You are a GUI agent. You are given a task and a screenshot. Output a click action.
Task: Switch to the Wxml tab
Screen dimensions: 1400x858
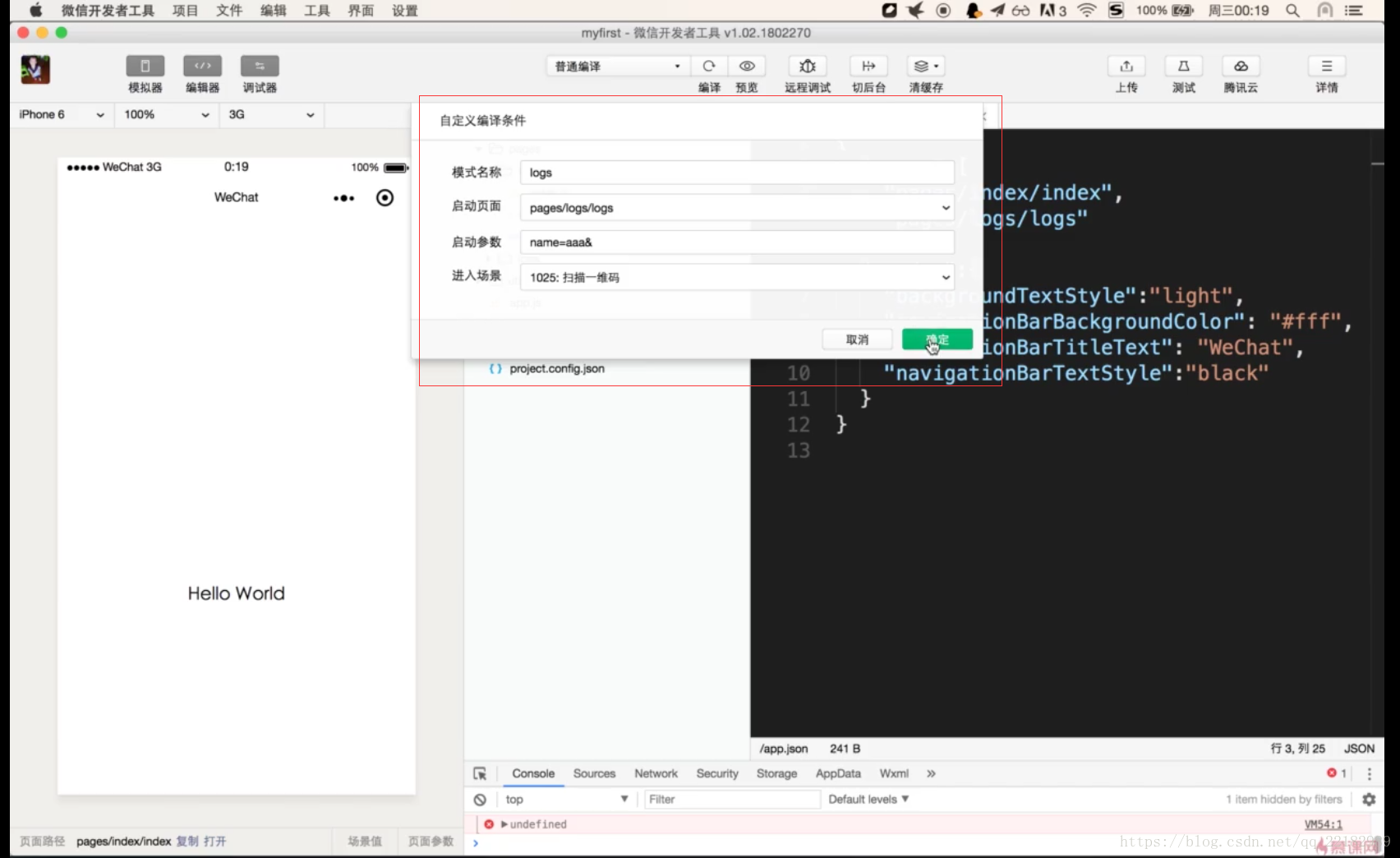tap(894, 773)
